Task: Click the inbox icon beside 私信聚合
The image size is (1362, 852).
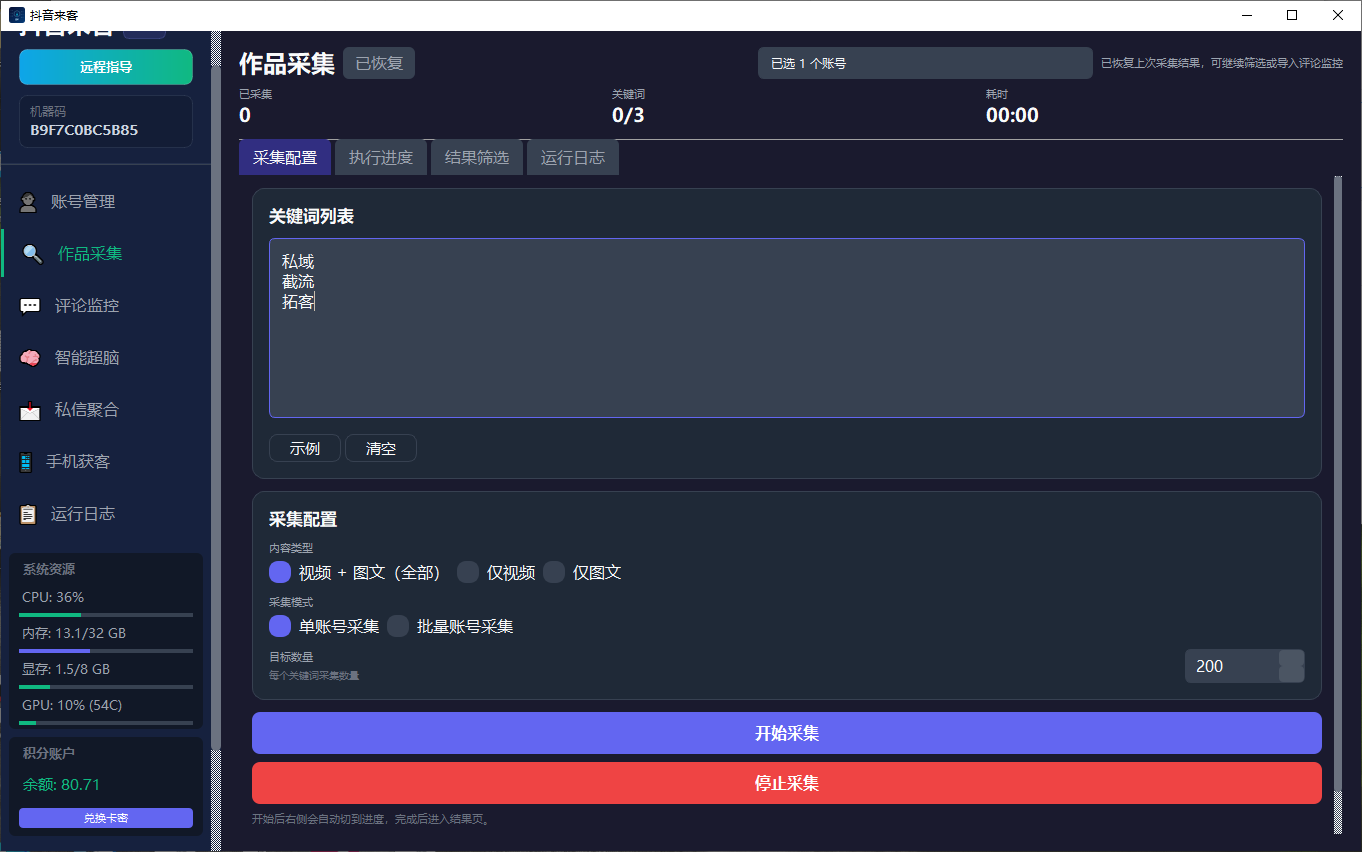Action: pyautogui.click(x=30, y=410)
